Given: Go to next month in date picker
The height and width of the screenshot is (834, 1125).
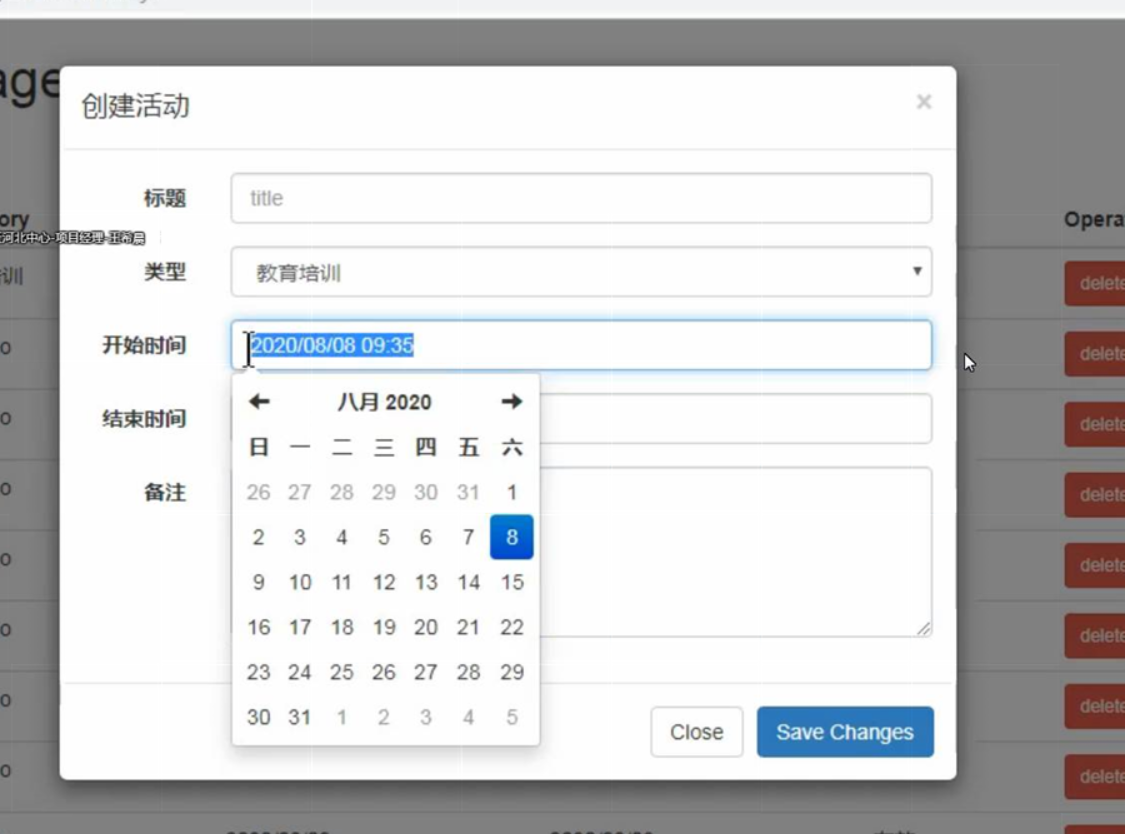Looking at the screenshot, I should coord(512,401).
